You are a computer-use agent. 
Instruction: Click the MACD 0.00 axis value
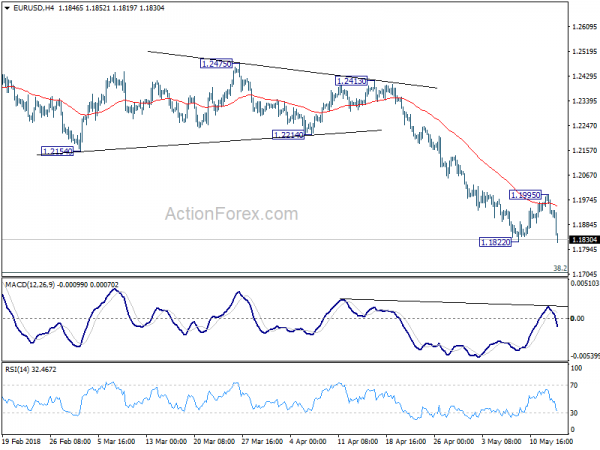pos(577,318)
